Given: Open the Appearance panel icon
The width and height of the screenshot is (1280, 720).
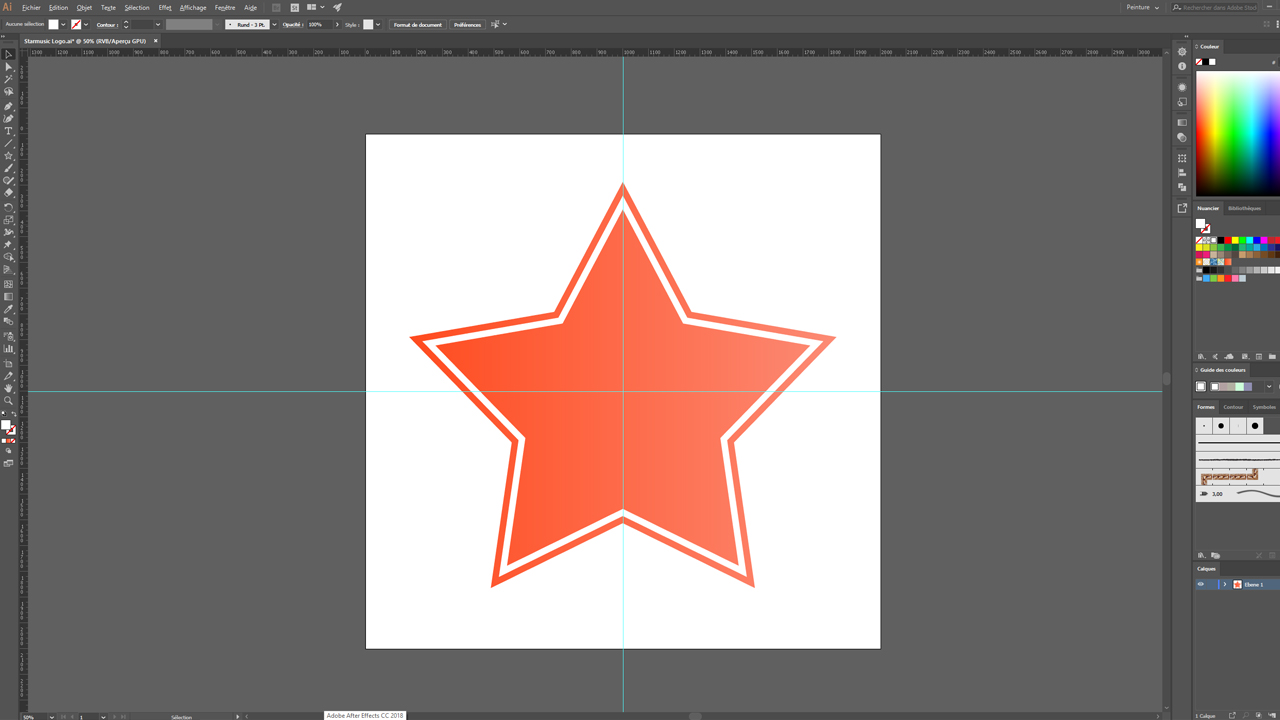Looking at the screenshot, I should [1182, 87].
